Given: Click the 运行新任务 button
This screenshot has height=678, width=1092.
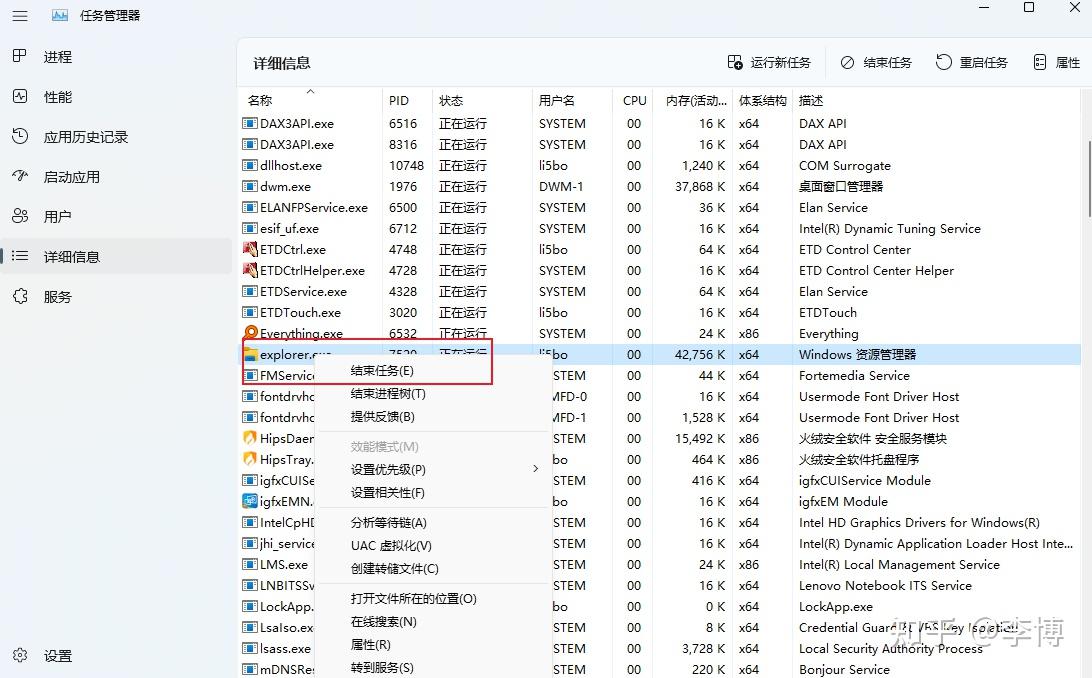Looking at the screenshot, I should tap(769, 61).
